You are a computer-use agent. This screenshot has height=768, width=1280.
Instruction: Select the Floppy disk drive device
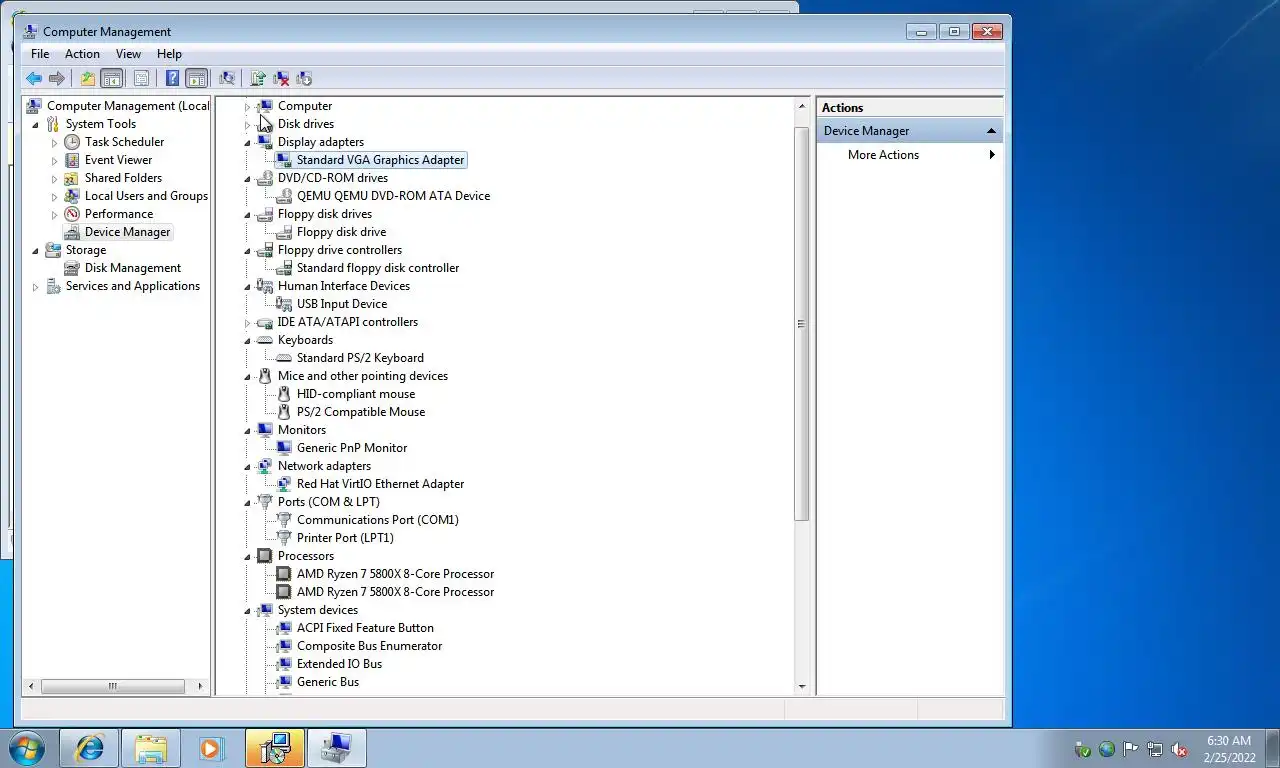point(341,232)
